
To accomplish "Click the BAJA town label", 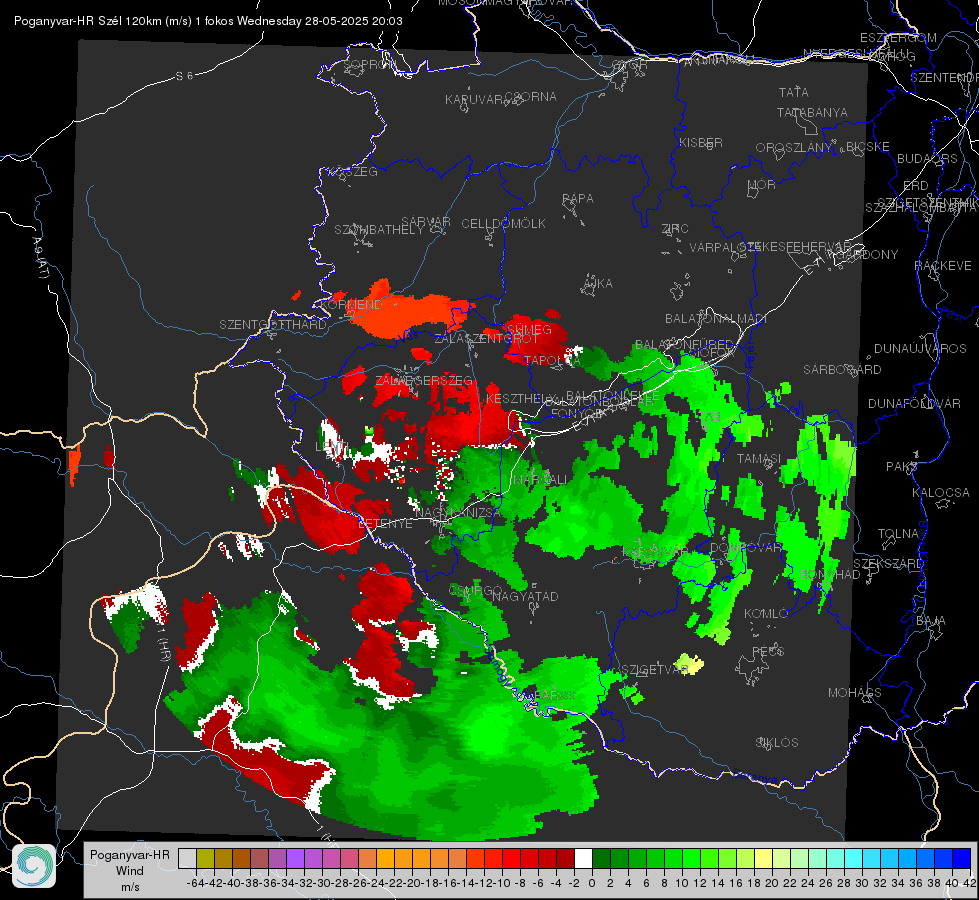I will [931, 621].
